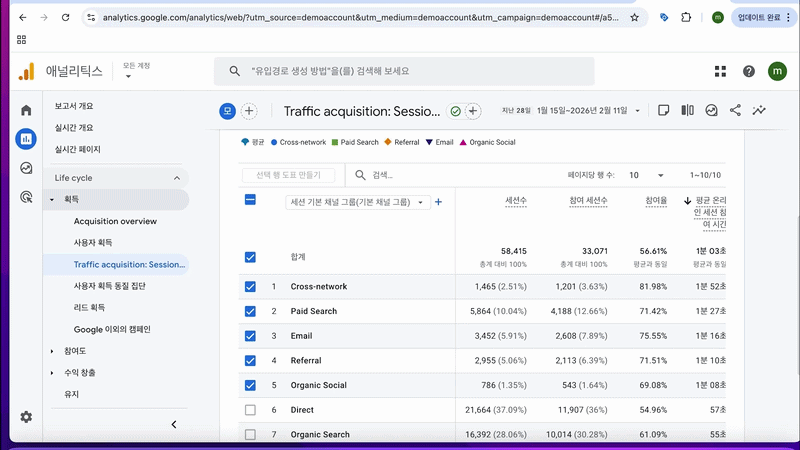Reload the current browser page
This screenshot has height=450, width=800.
tap(65, 17)
